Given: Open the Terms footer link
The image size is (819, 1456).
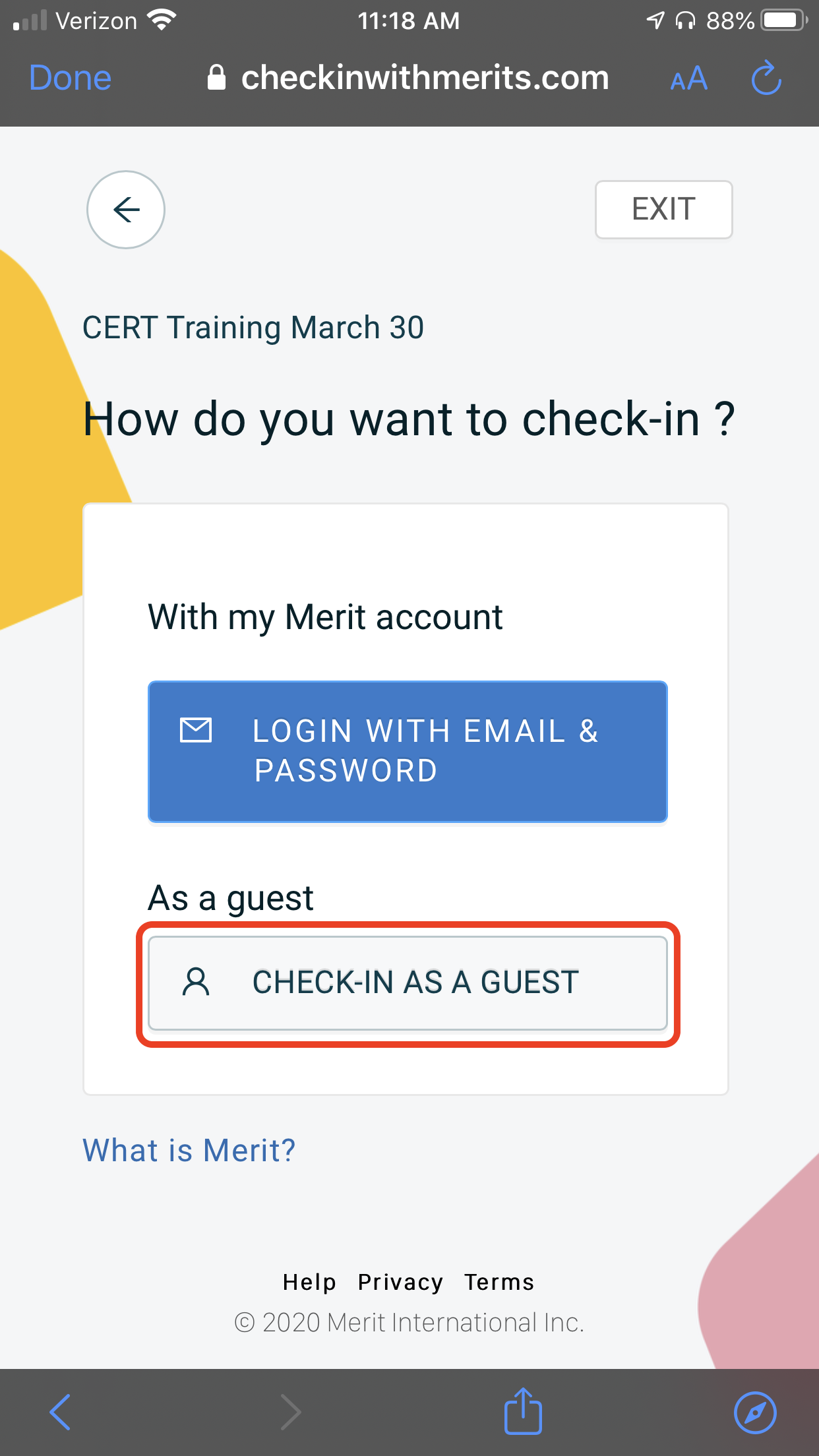Looking at the screenshot, I should click(499, 1282).
